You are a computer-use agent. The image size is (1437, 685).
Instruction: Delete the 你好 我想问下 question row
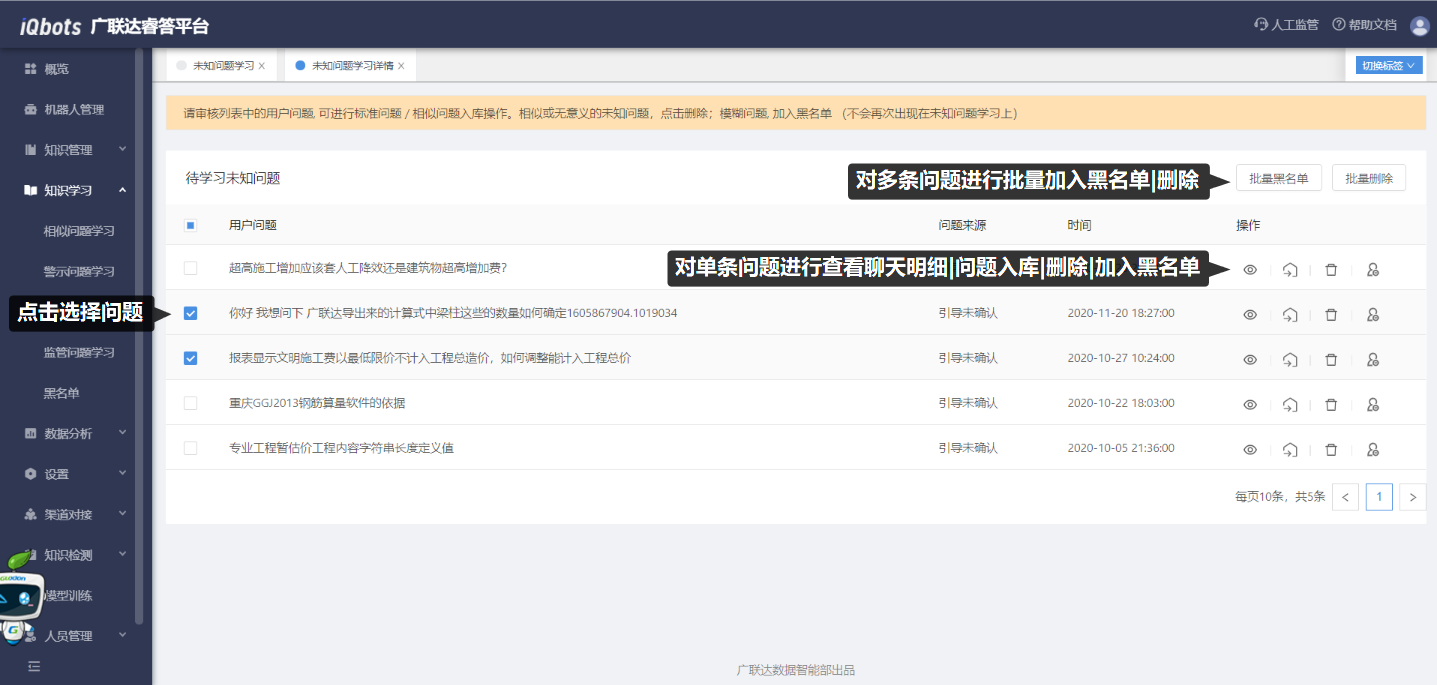click(x=1331, y=314)
